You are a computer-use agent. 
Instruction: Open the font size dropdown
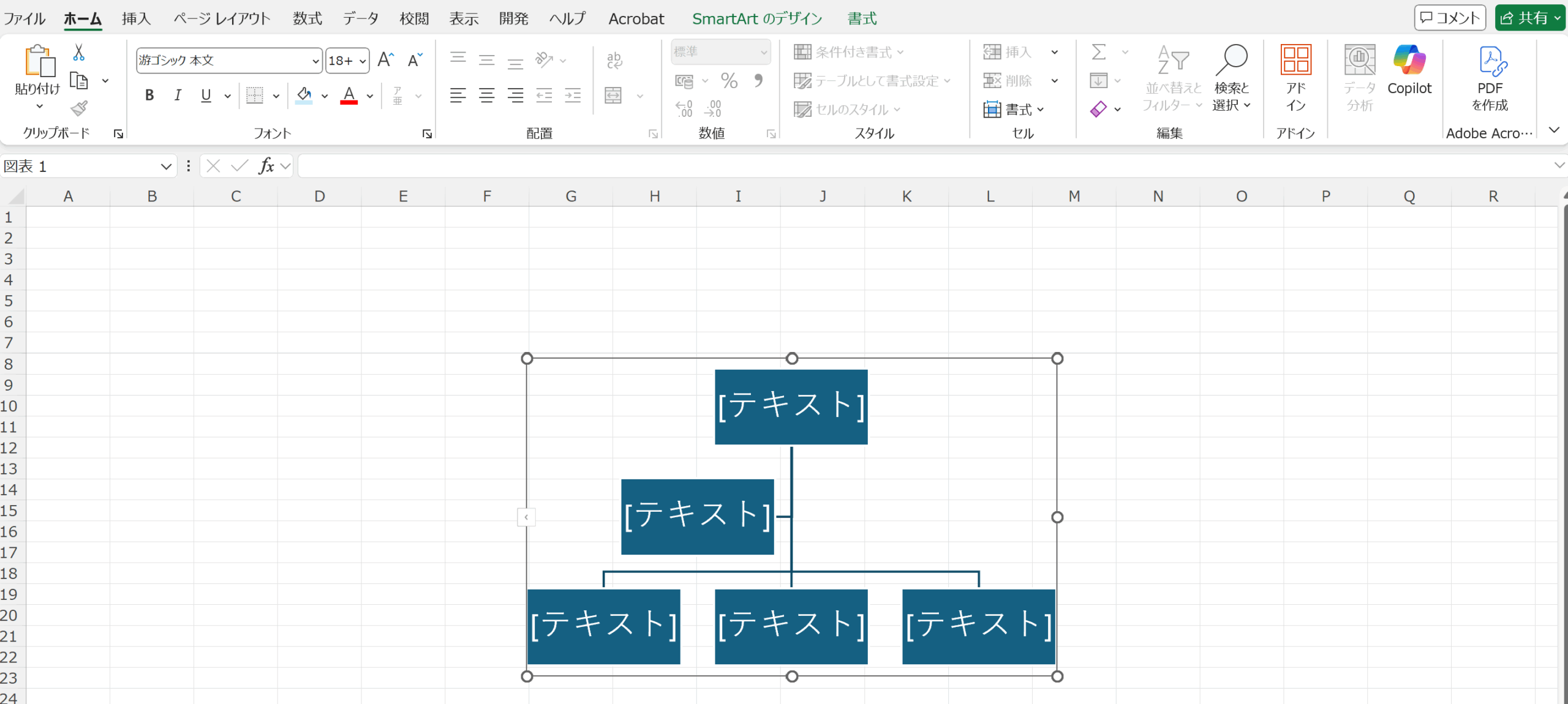(x=363, y=61)
